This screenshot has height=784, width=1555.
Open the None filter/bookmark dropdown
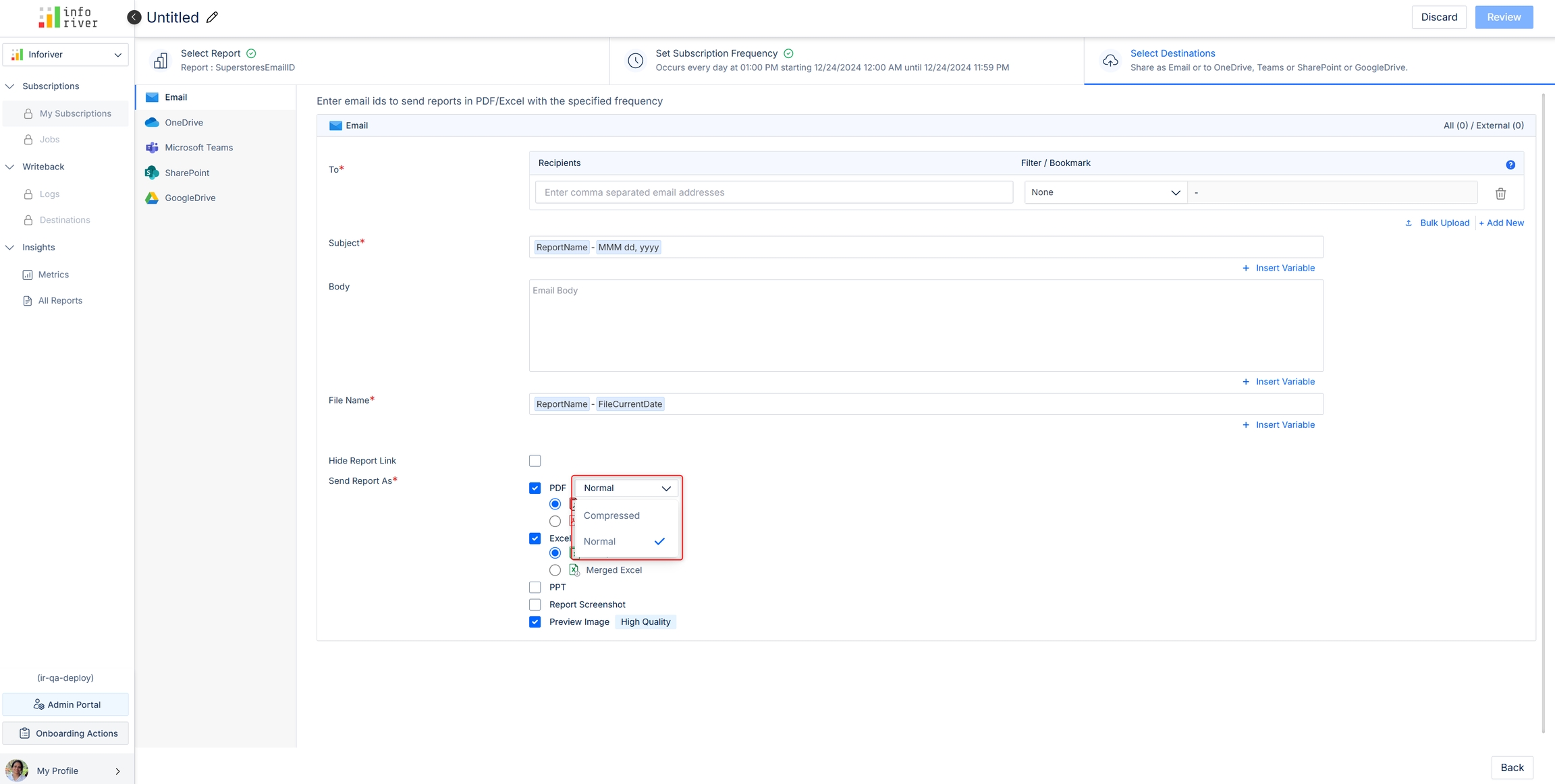1105,192
